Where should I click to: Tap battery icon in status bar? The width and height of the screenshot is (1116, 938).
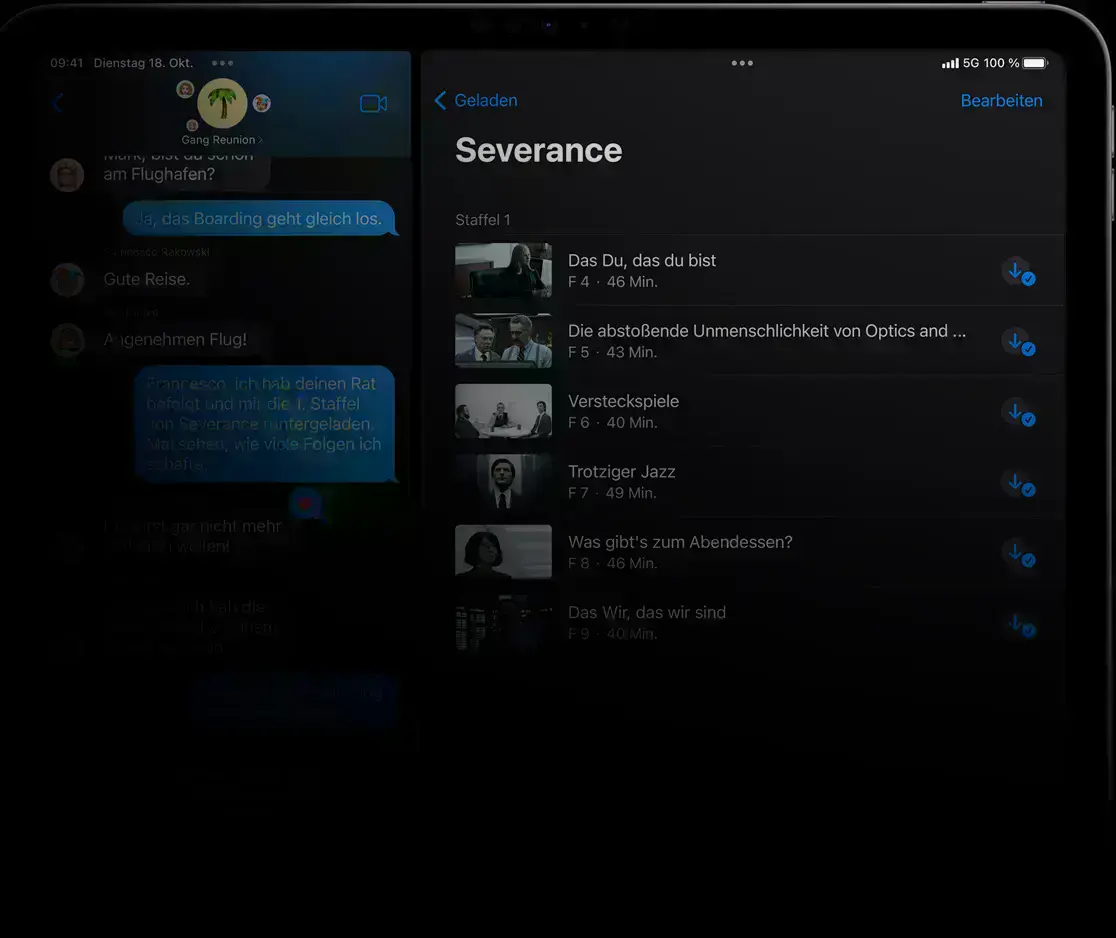click(x=1036, y=63)
